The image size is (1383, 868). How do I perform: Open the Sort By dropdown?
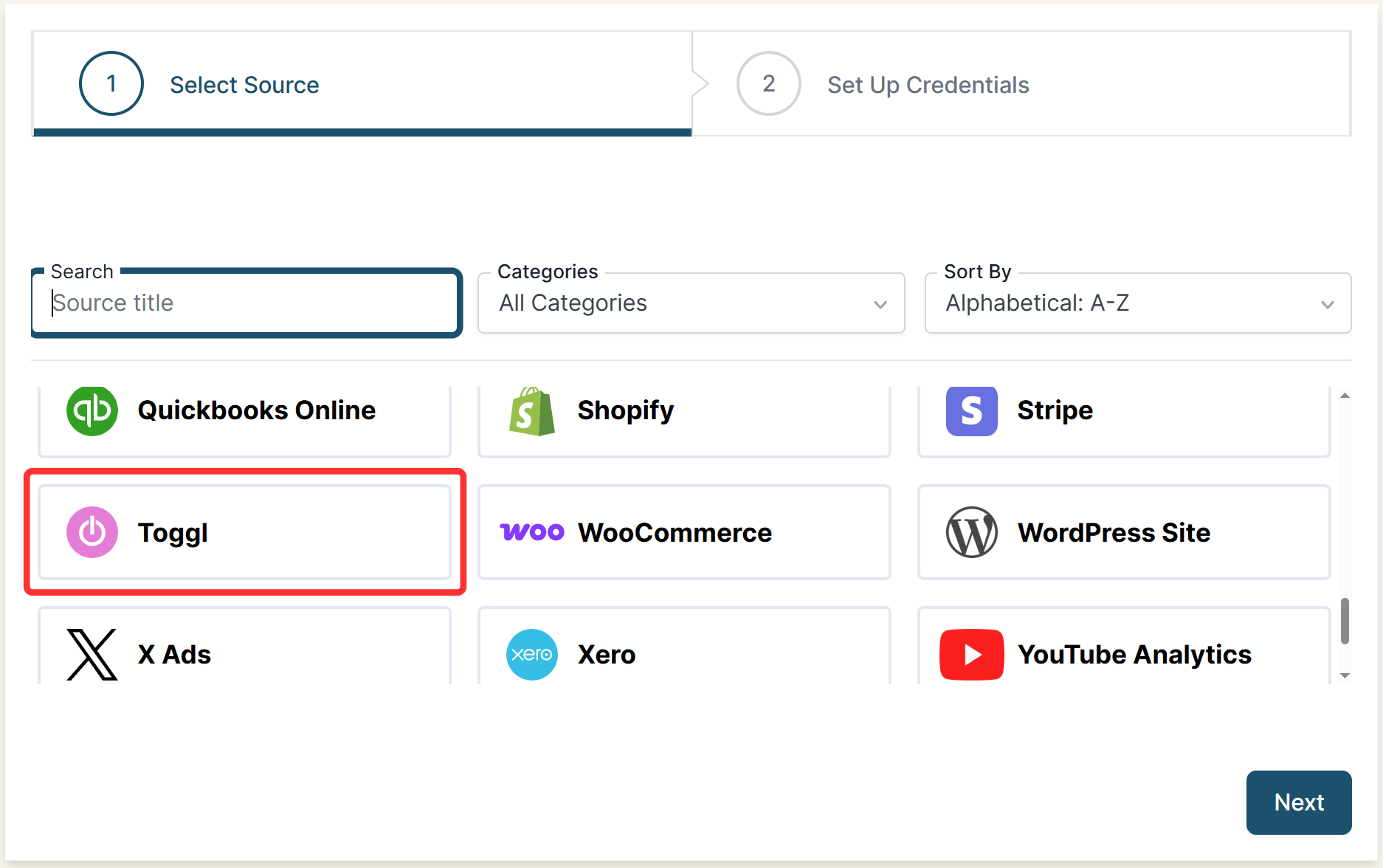coord(1137,303)
